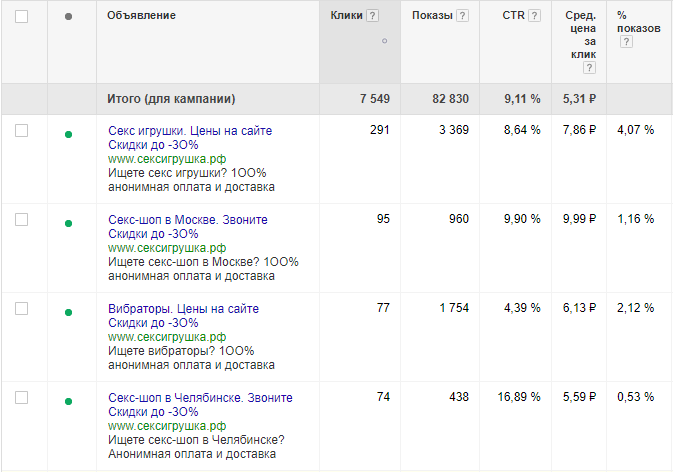Click the Объявление column header

pyautogui.click(x=141, y=15)
